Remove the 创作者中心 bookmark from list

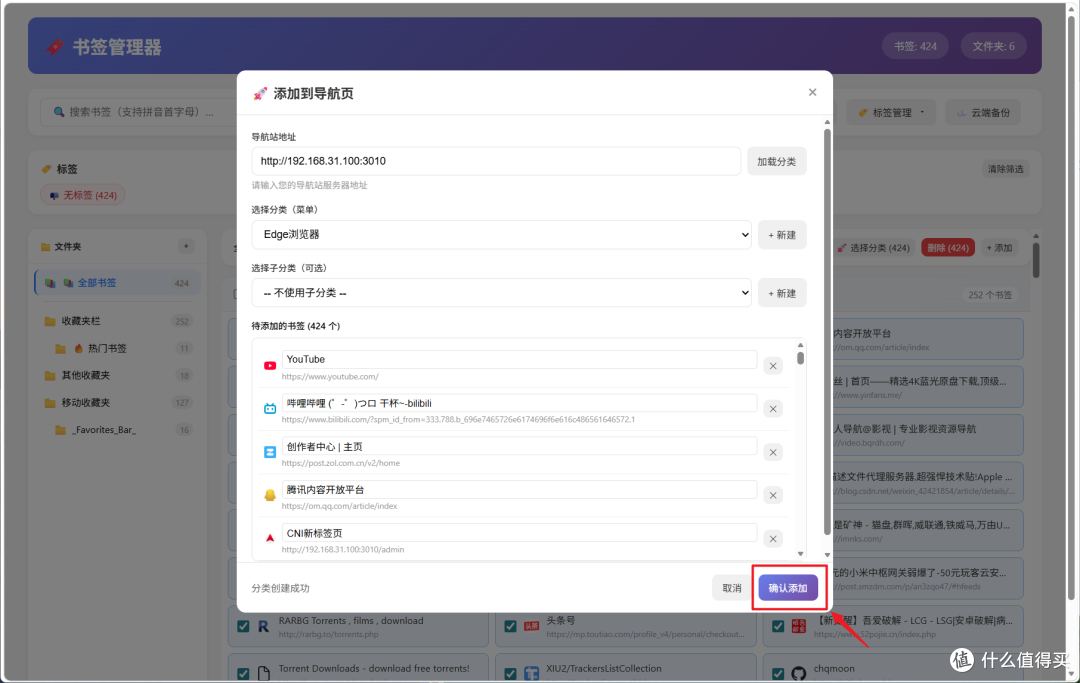773,452
